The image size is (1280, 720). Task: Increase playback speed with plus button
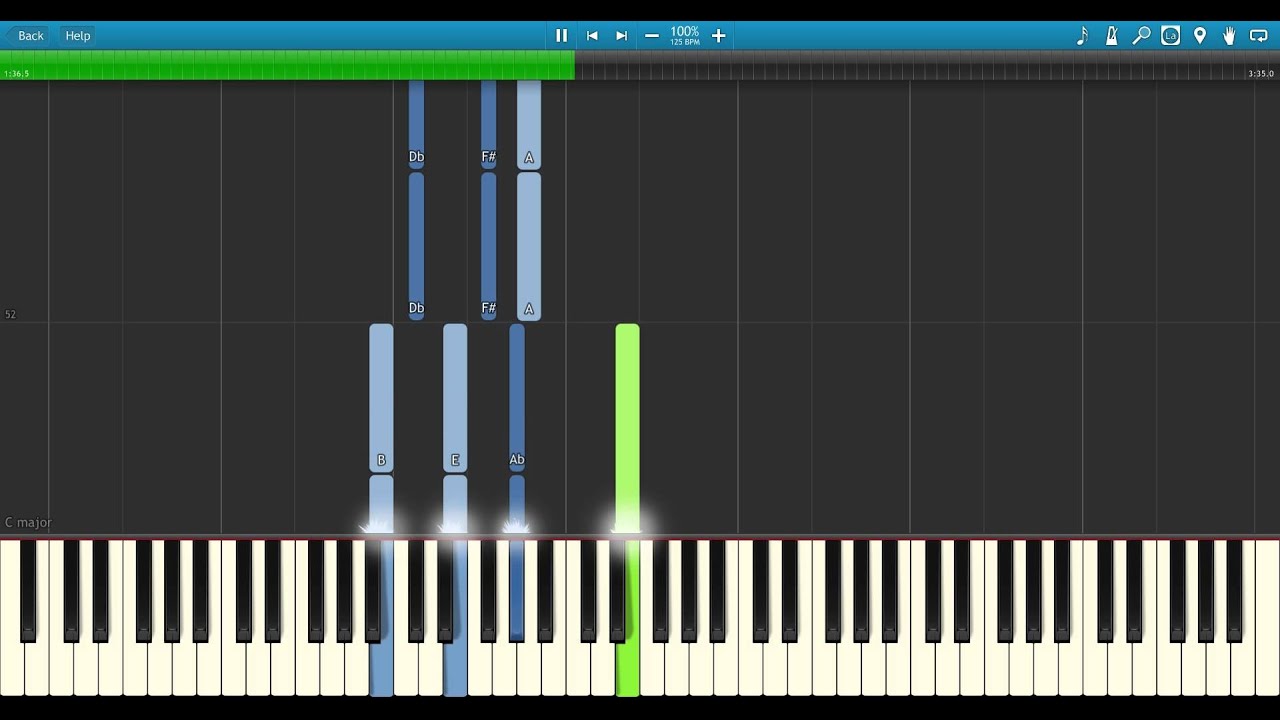tap(718, 36)
